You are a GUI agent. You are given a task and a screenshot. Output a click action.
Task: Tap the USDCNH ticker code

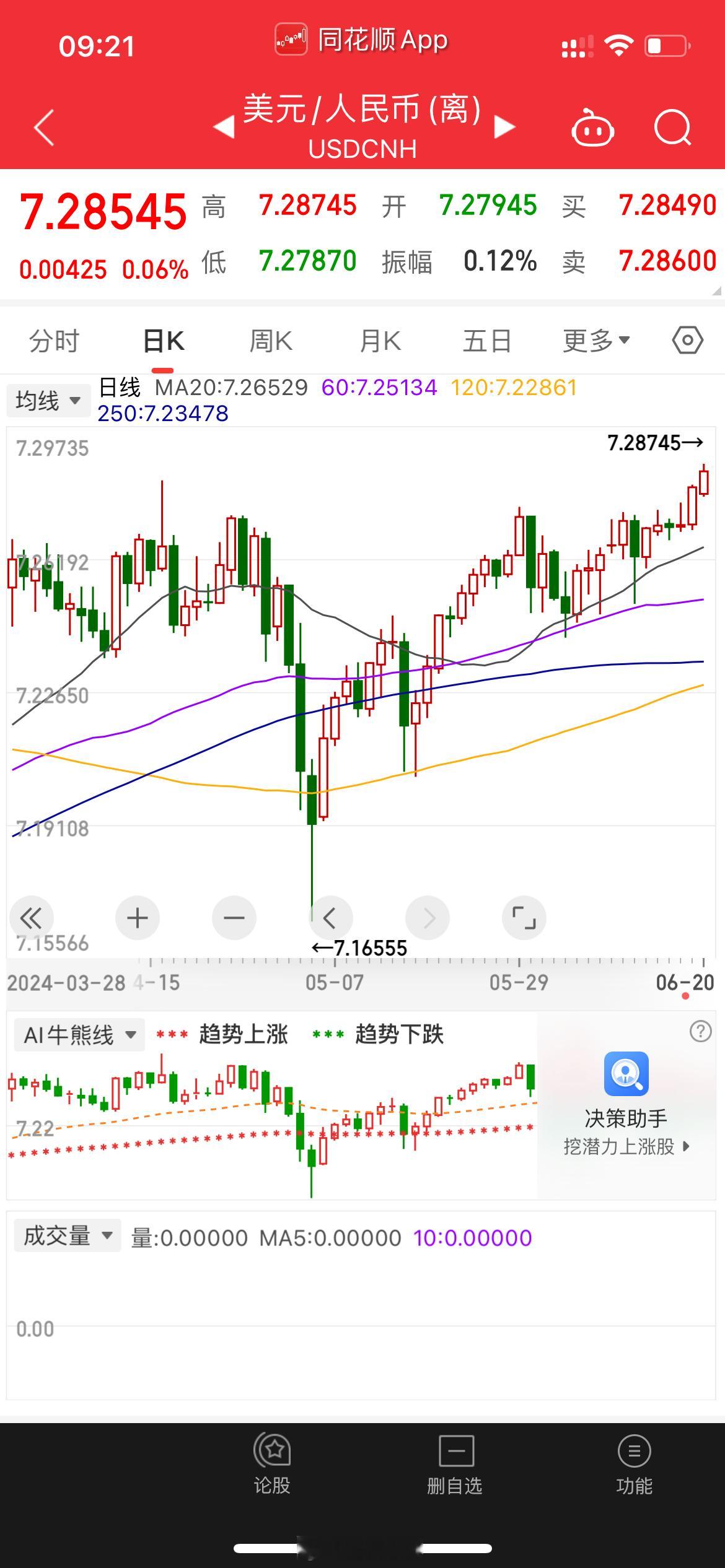click(362, 149)
